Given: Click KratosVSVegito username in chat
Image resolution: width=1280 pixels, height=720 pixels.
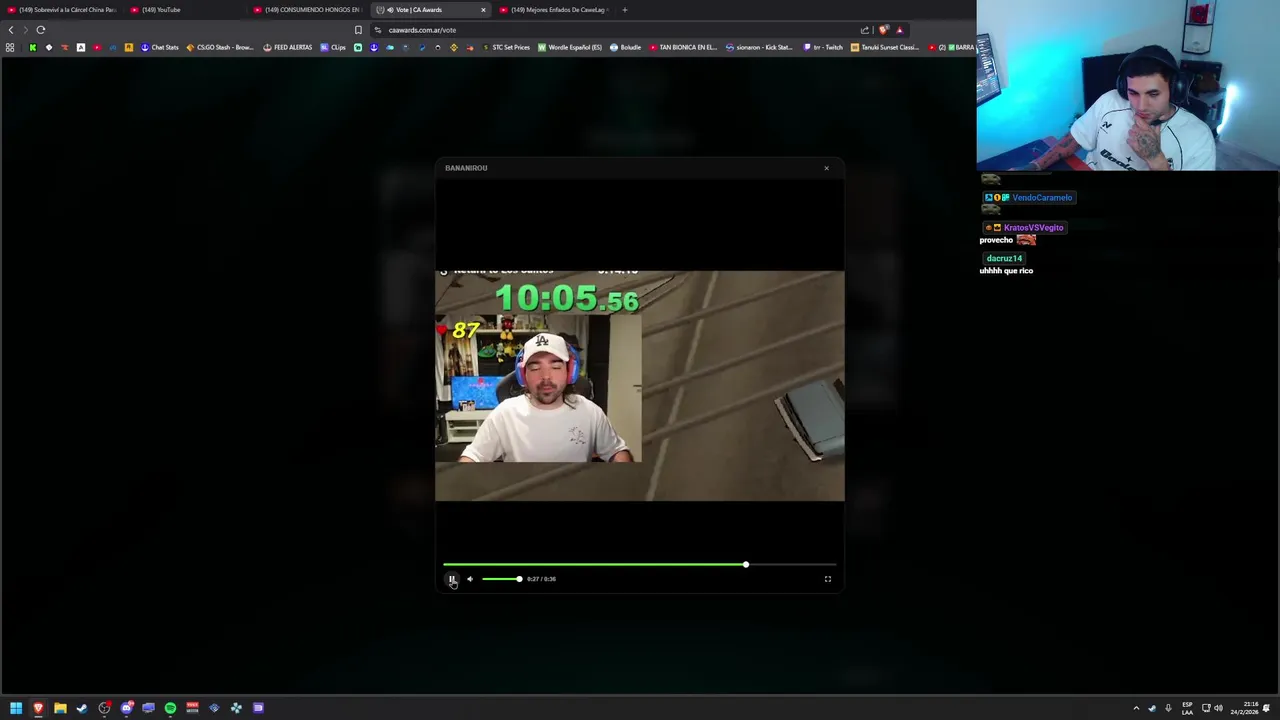Looking at the screenshot, I should [1034, 227].
